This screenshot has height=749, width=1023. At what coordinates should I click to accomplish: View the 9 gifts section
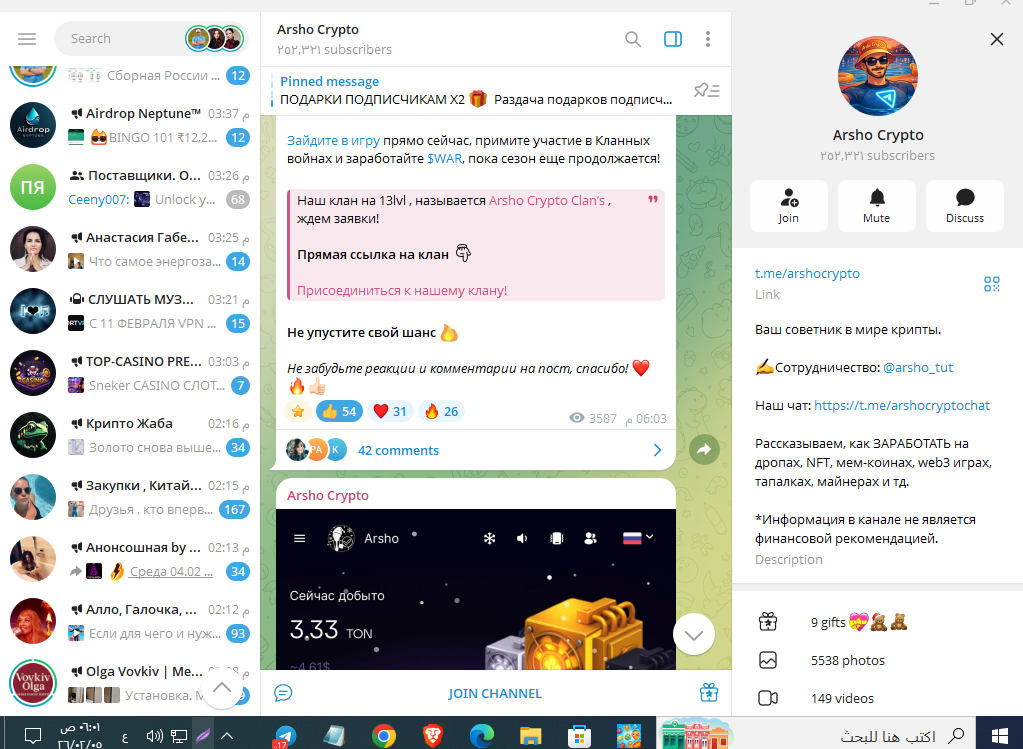878,622
